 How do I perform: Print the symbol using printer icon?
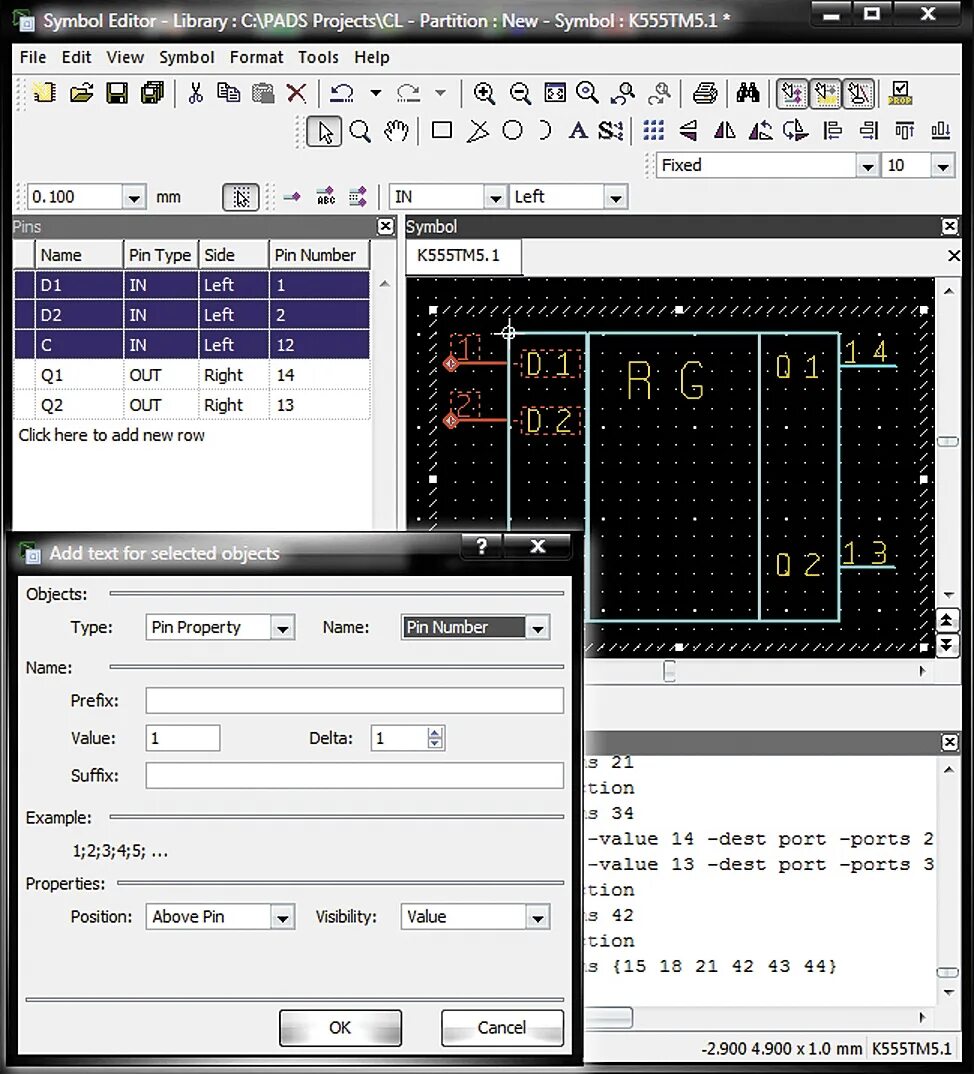705,92
